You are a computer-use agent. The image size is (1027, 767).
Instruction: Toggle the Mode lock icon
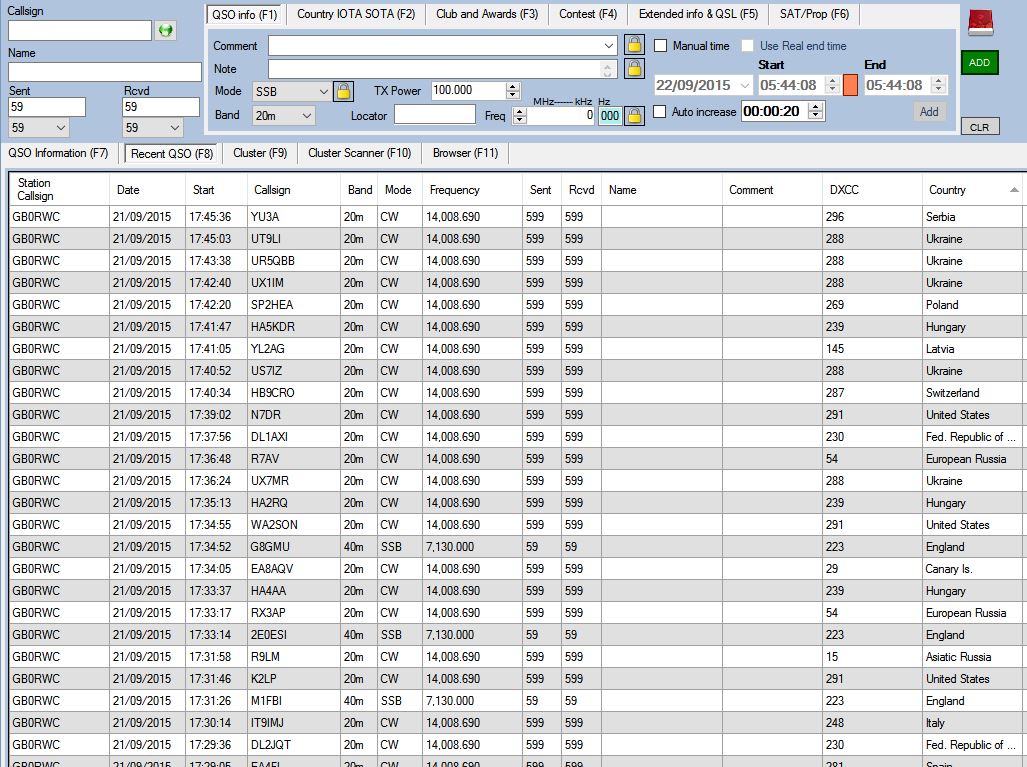pyautogui.click(x=343, y=91)
